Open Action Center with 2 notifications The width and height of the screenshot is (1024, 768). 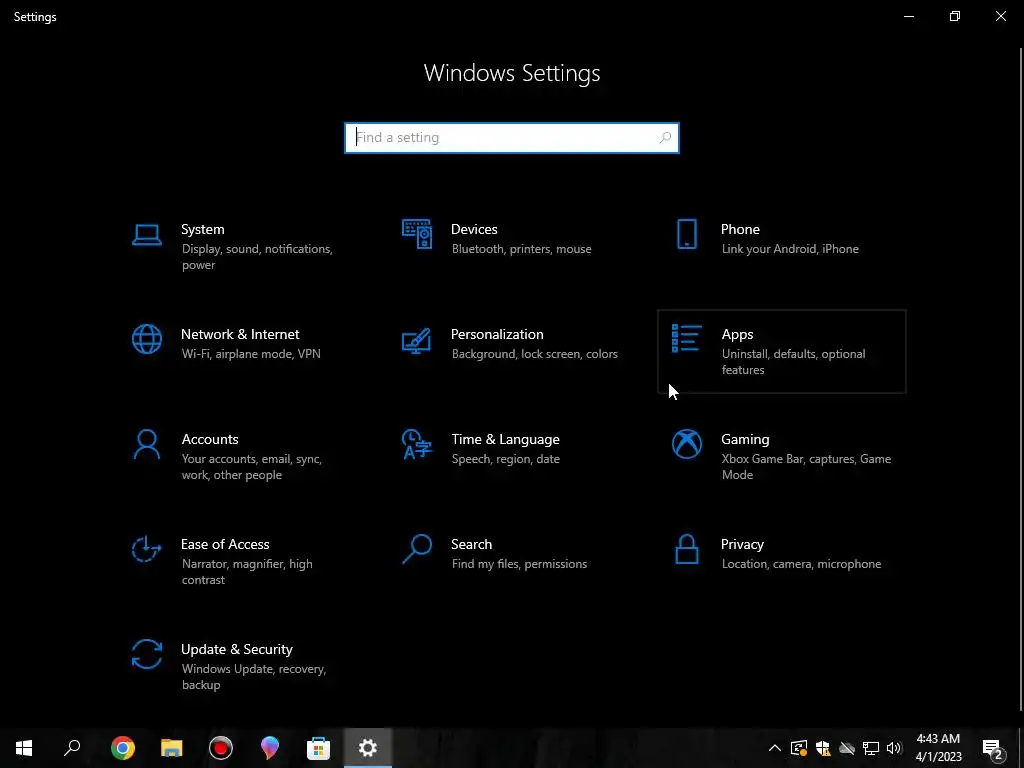point(993,748)
